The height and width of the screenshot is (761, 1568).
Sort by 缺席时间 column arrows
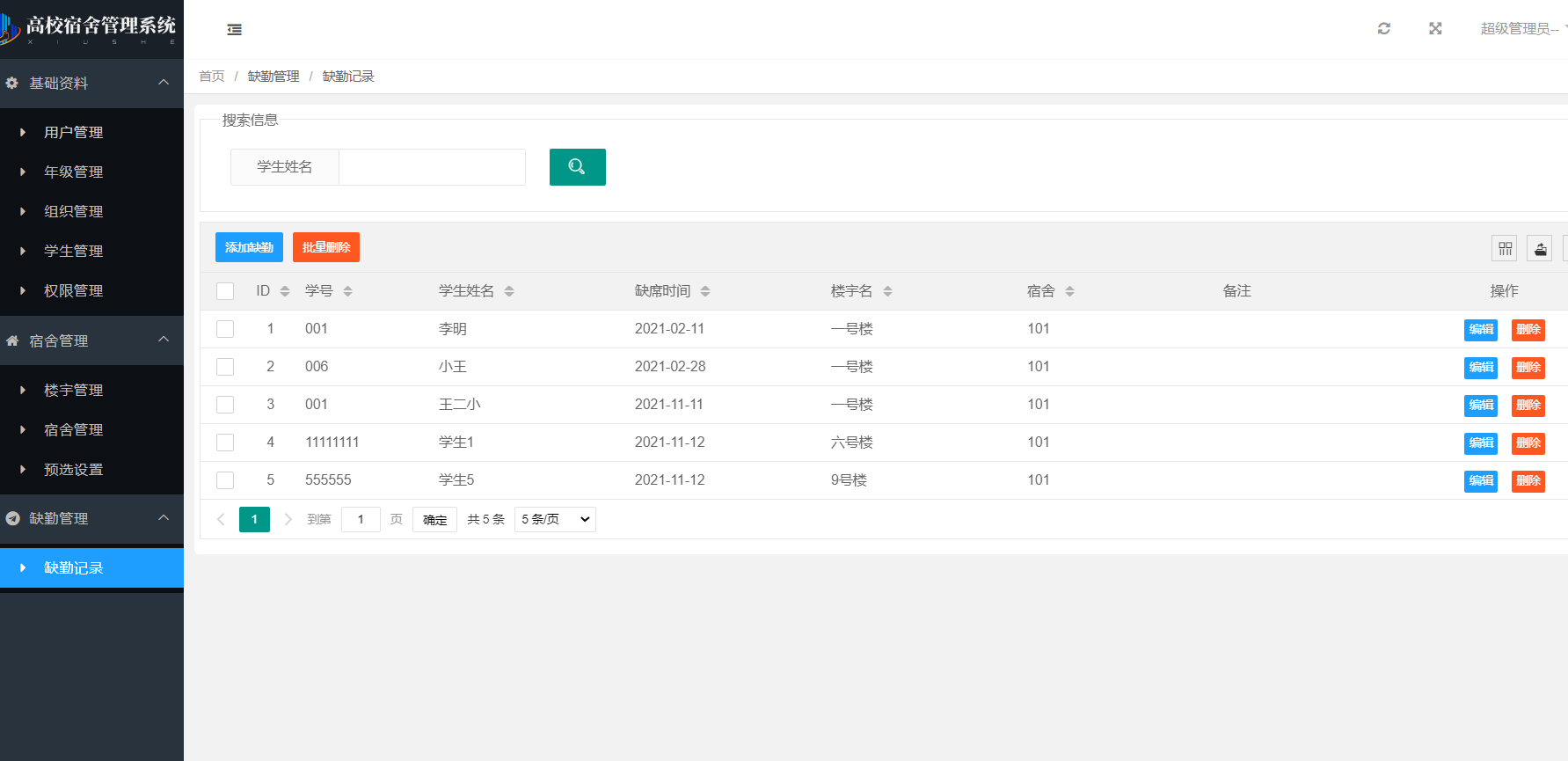[x=705, y=291]
